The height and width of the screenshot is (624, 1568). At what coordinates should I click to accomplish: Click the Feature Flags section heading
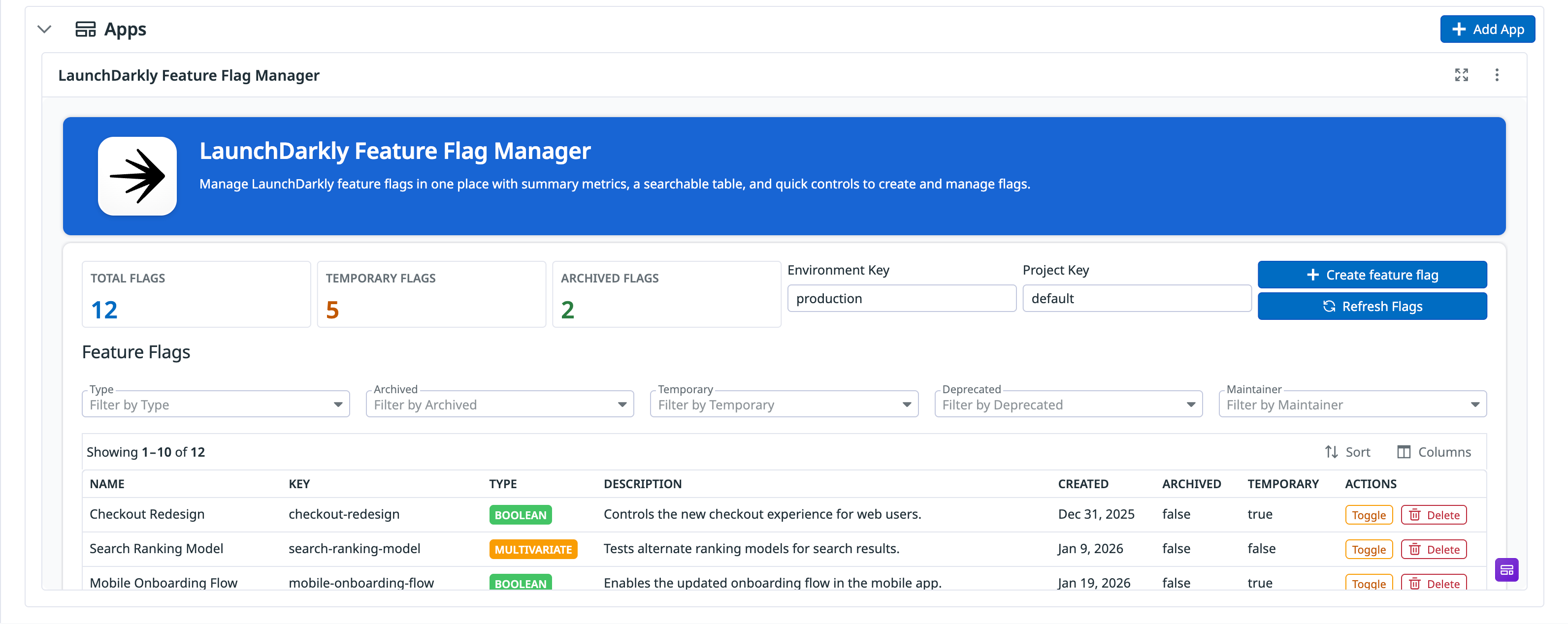(136, 352)
